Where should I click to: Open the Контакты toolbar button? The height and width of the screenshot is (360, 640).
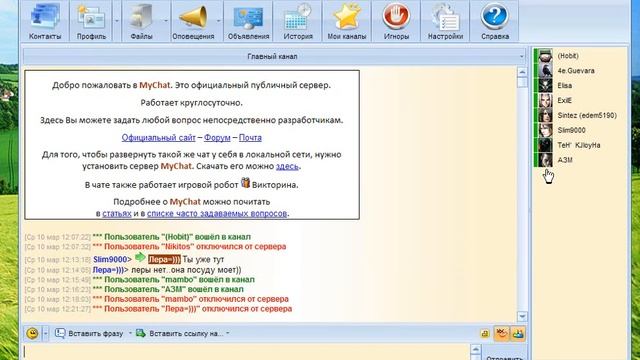[45, 21]
